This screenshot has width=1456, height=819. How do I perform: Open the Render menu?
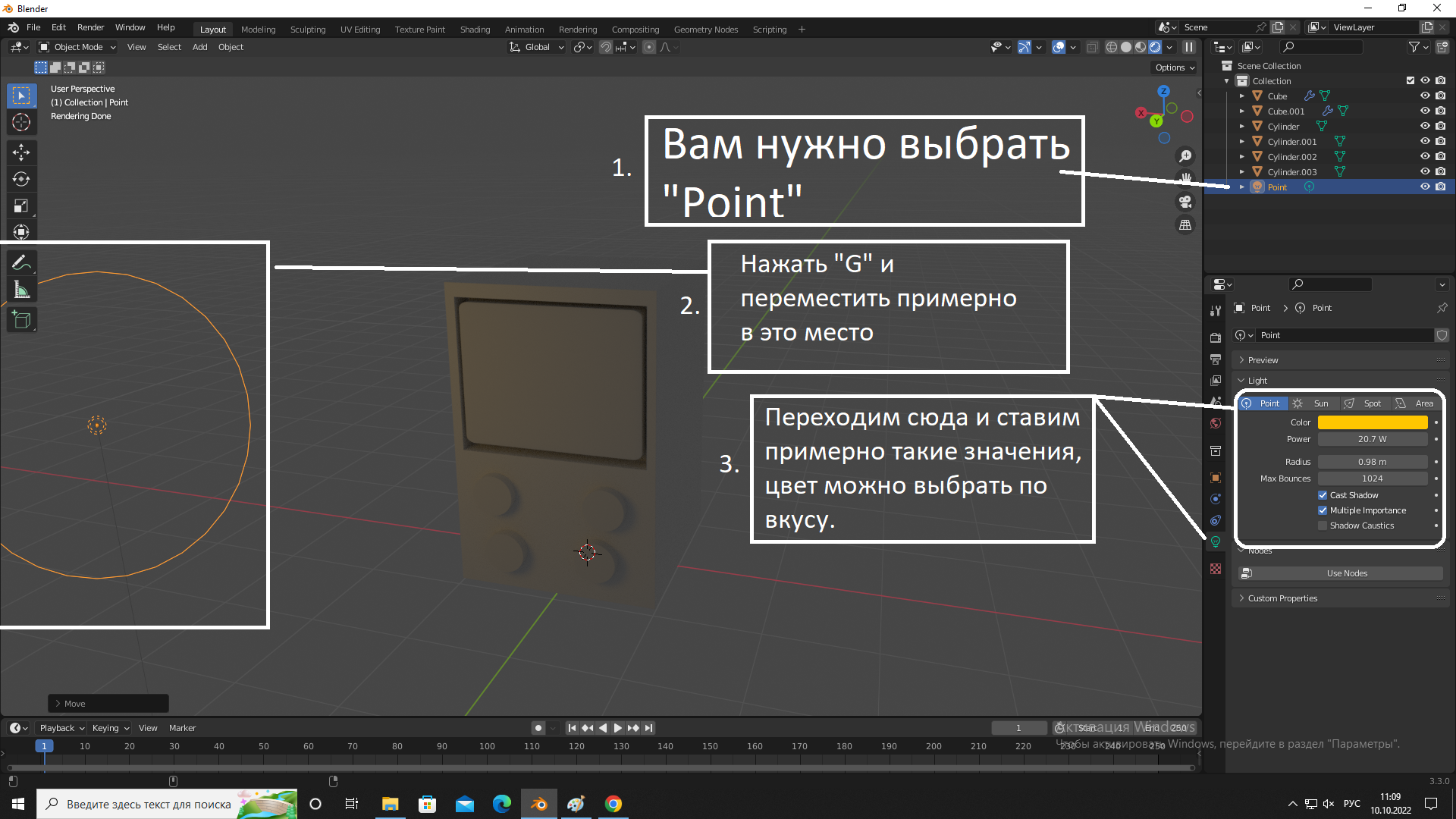point(90,27)
